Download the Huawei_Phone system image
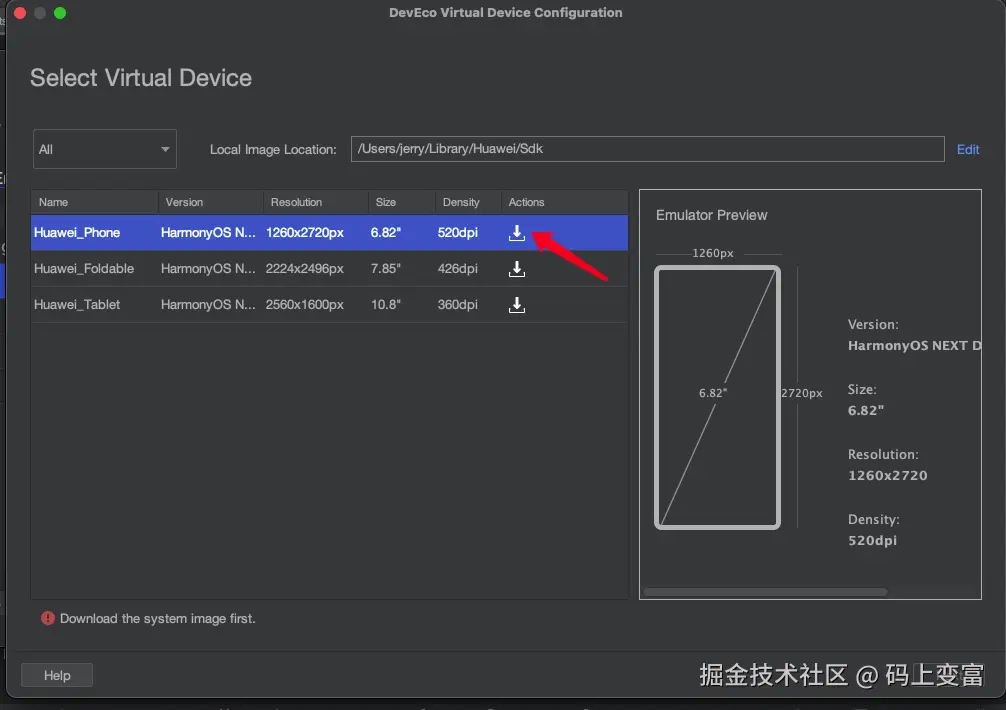1006x710 pixels. click(x=516, y=233)
